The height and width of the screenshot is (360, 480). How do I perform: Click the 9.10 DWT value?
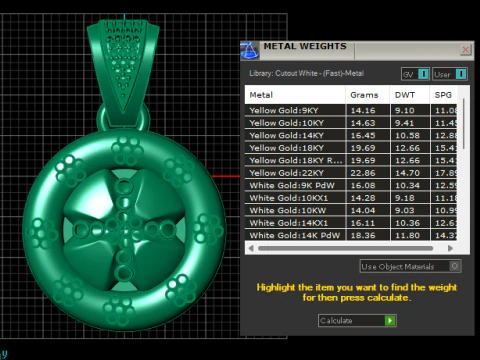pyautogui.click(x=405, y=111)
